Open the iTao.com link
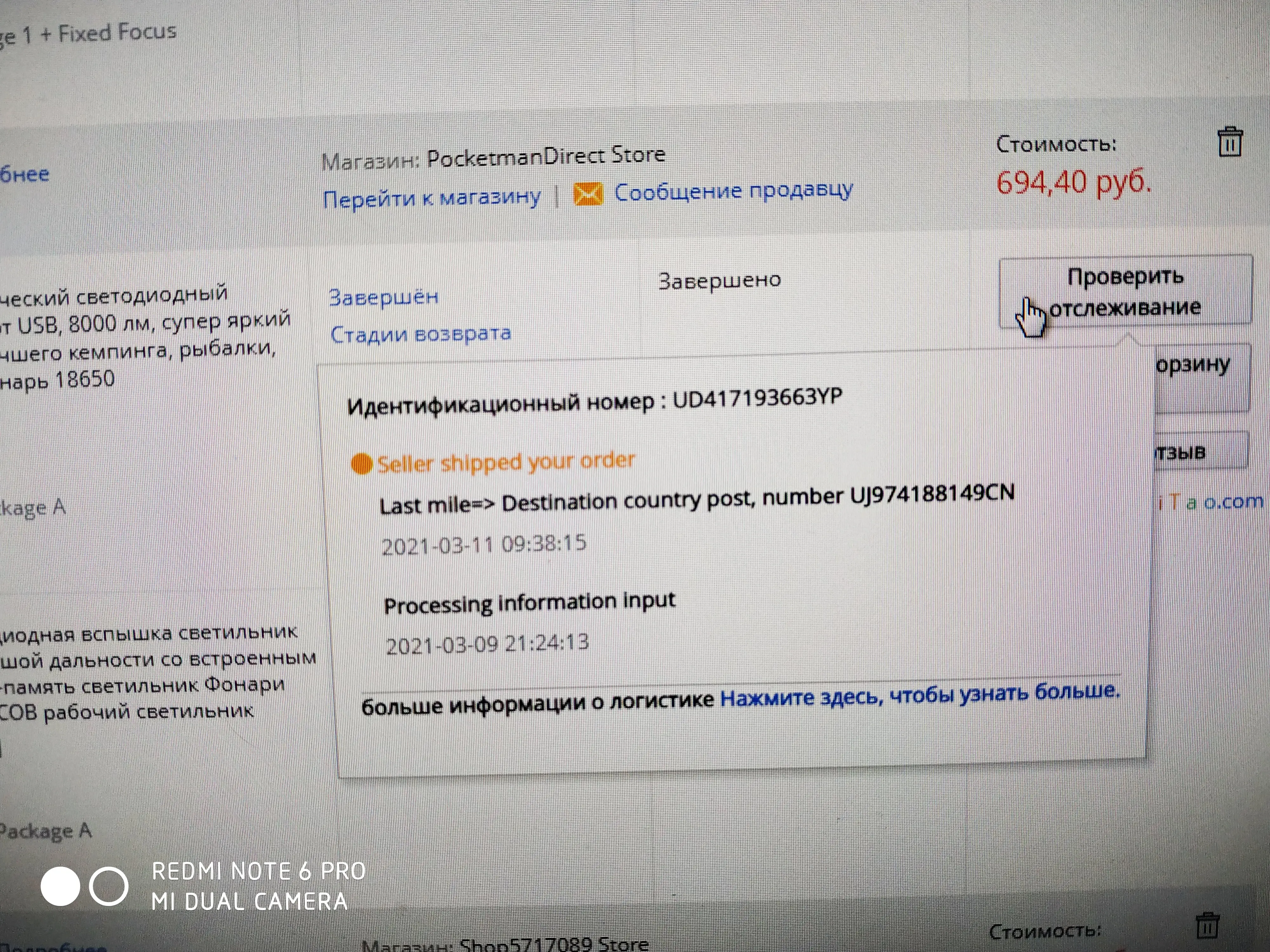Screen dimensions: 1270x952 click(x=1211, y=502)
